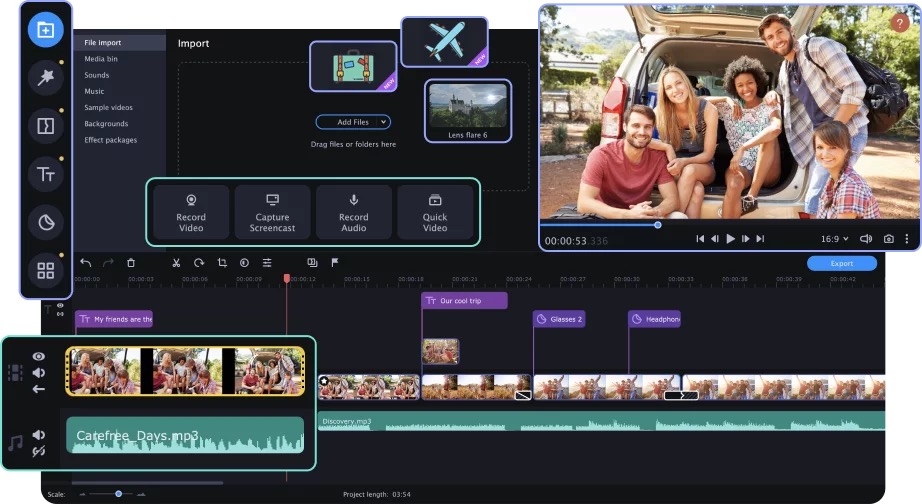Image resolution: width=922 pixels, height=504 pixels.
Task: Open the Transitions tab in sidebar
Action: coord(45,126)
